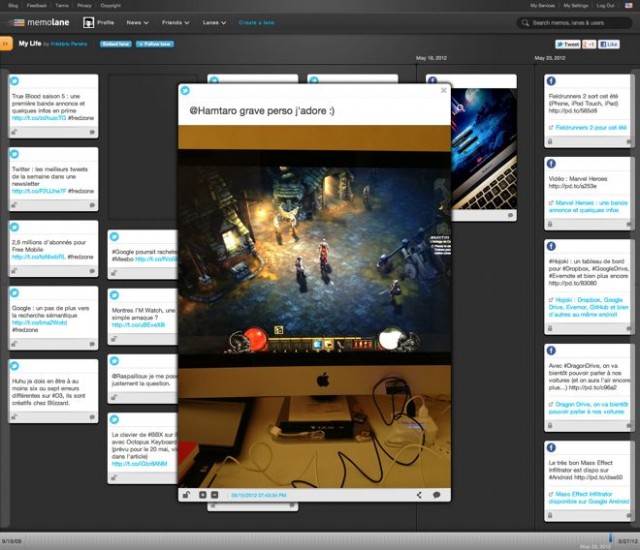Open the Profile avatar icon
The image size is (640, 550).
point(88,22)
